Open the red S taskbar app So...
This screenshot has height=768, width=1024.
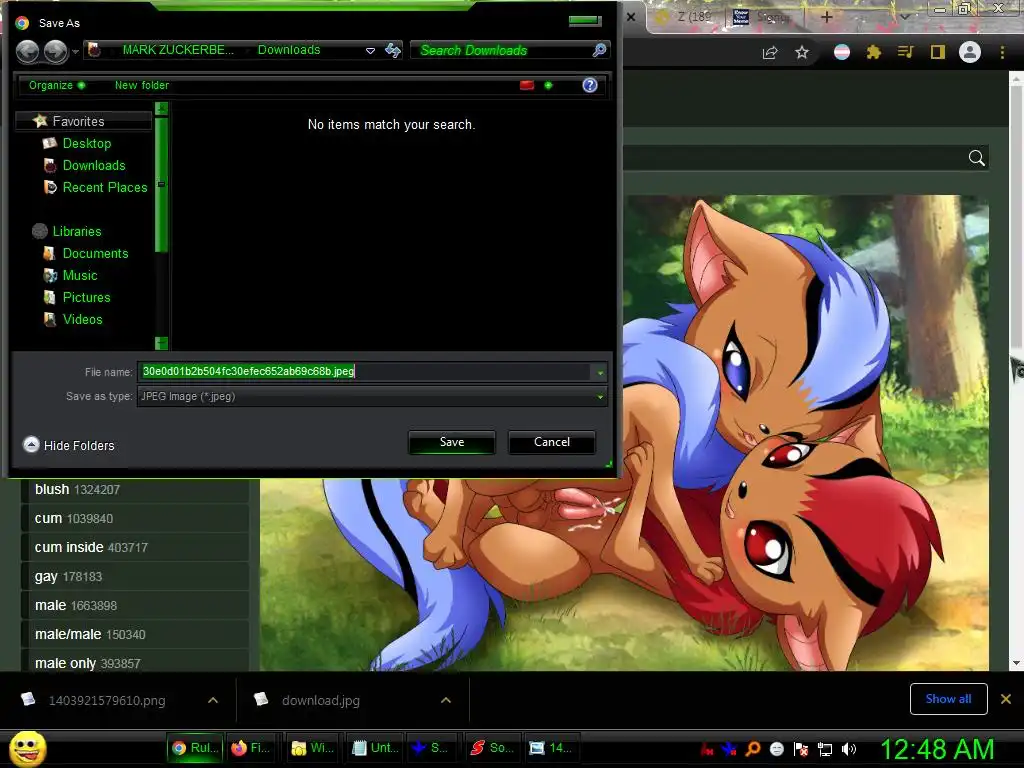[x=492, y=748]
